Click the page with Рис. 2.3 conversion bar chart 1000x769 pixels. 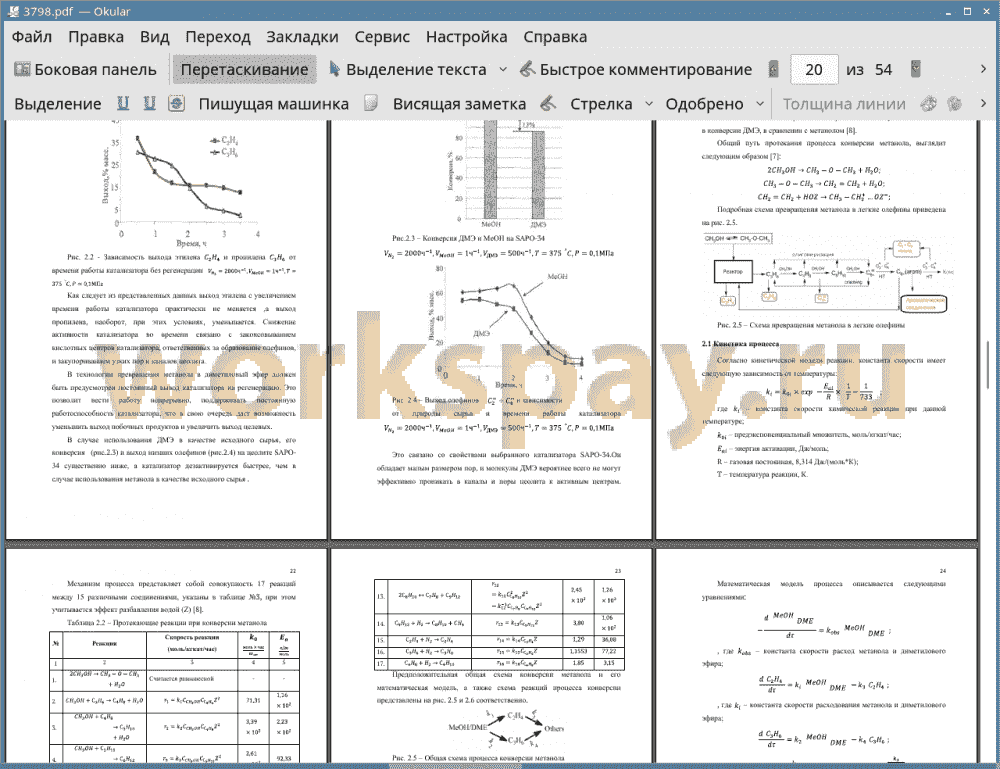coord(491,329)
